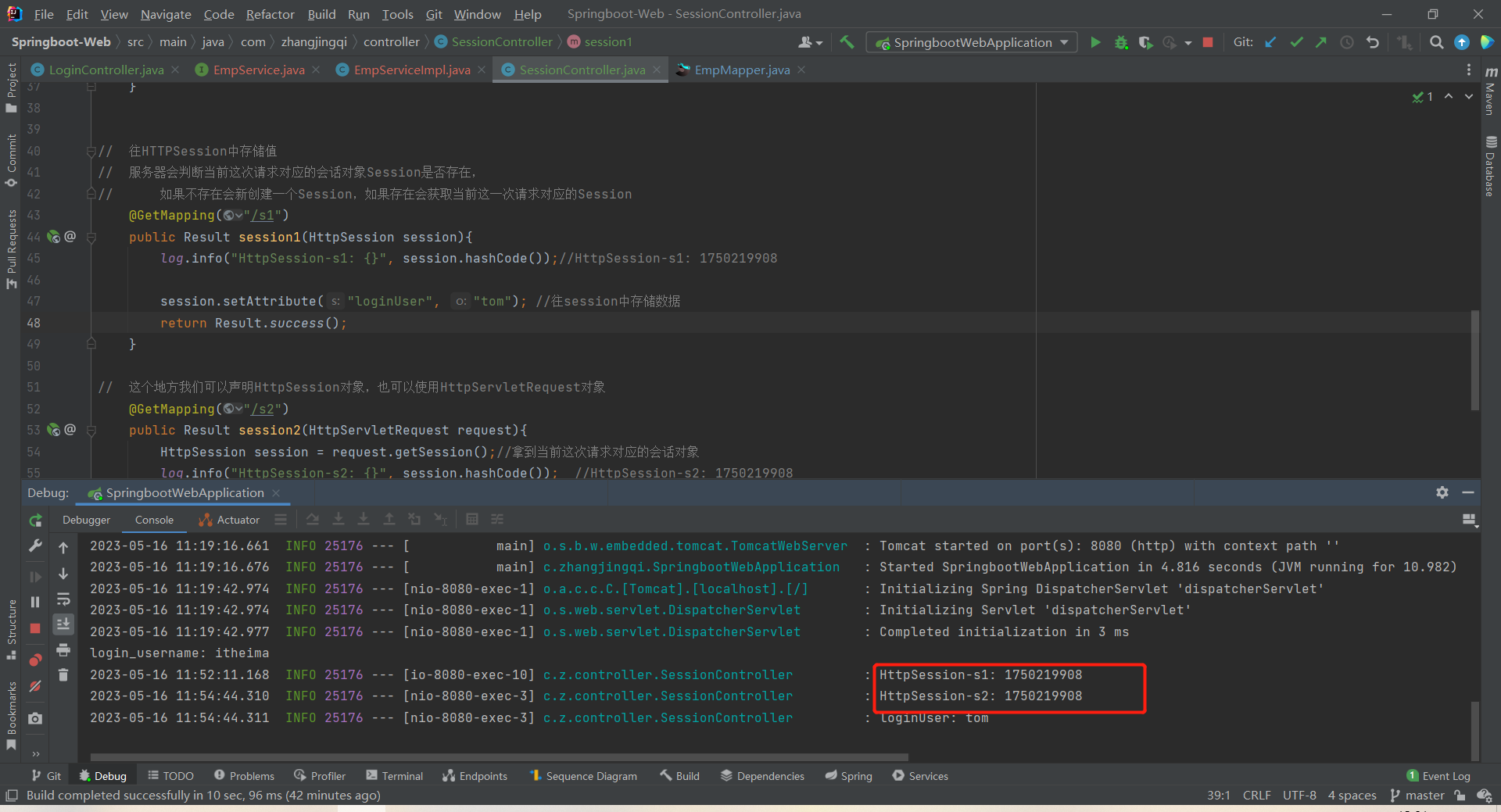Image resolution: width=1501 pixels, height=812 pixels.
Task: Click the blue IDE update arrow icon
Action: (1461, 42)
